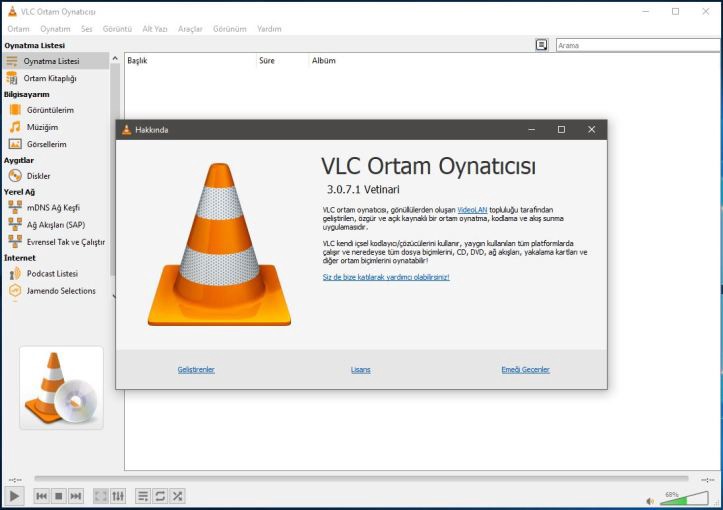The height and width of the screenshot is (510, 723).
Task: Open Lisans link in Hakkında
Action: (x=361, y=369)
